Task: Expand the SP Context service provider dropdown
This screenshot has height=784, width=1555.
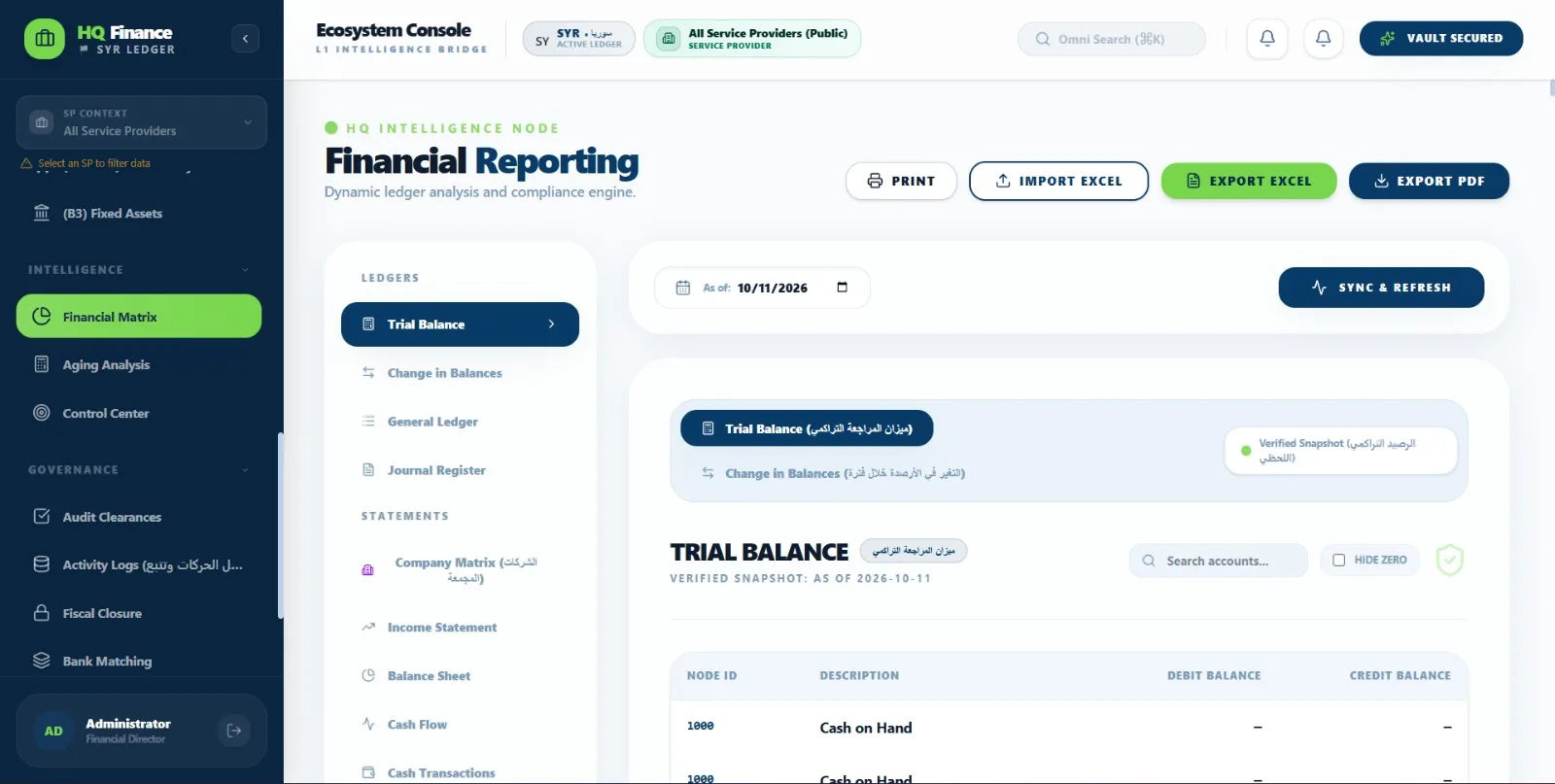Action: [141, 122]
